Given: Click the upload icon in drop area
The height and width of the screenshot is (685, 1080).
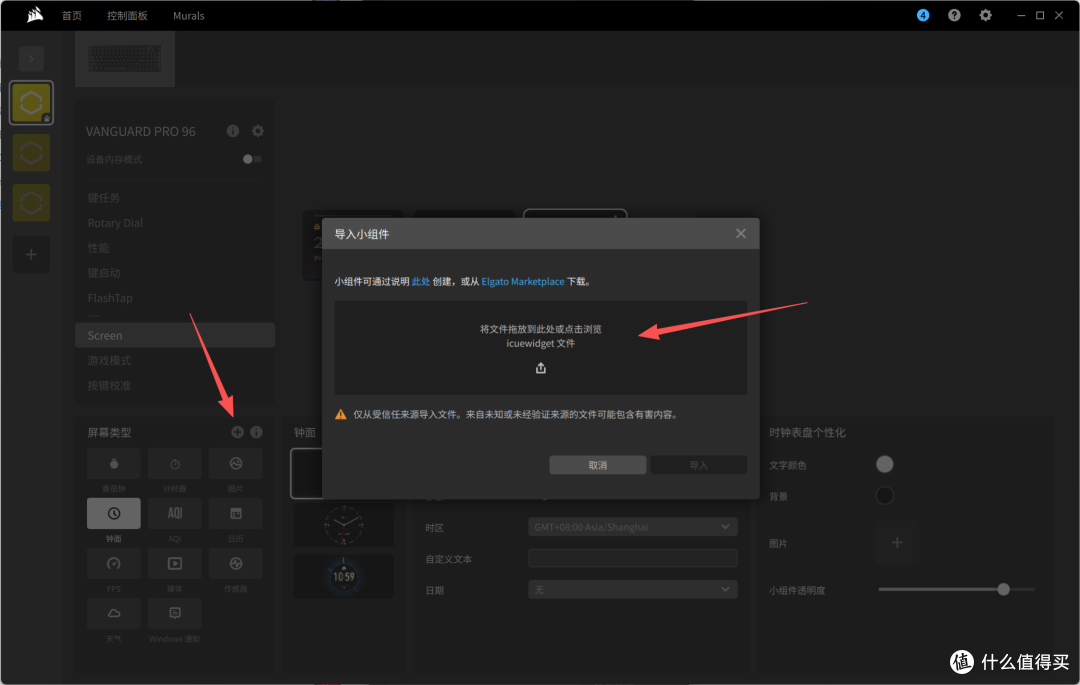Looking at the screenshot, I should 541,368.
